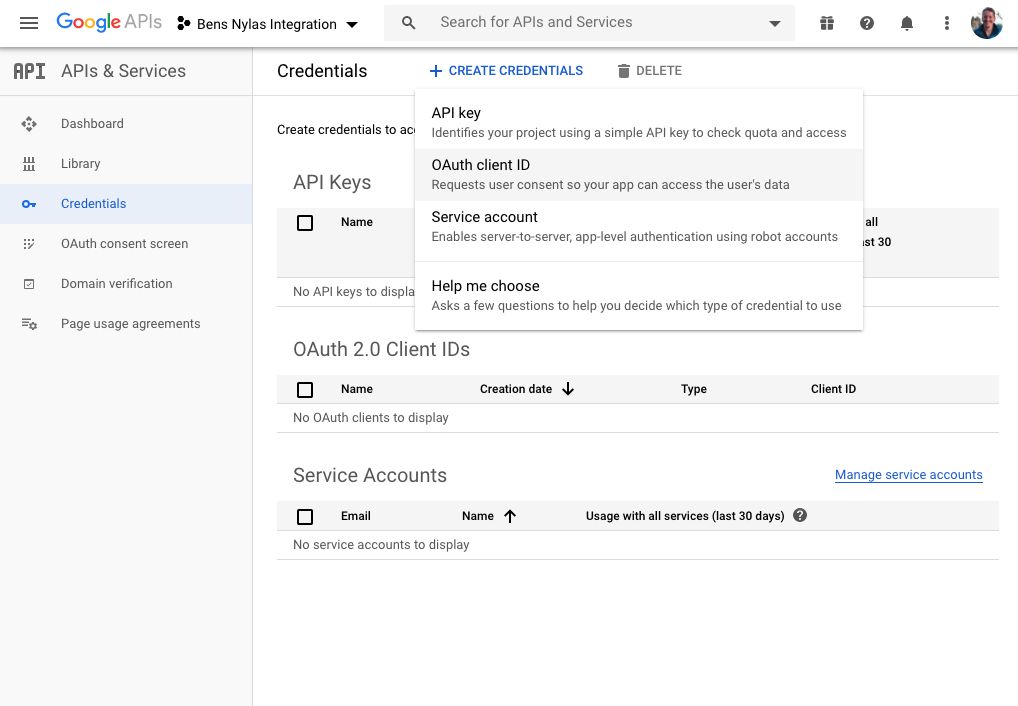1018x706 pixels.
Task: Select all API Keys checkbox
Action: [x=304, y=223]
